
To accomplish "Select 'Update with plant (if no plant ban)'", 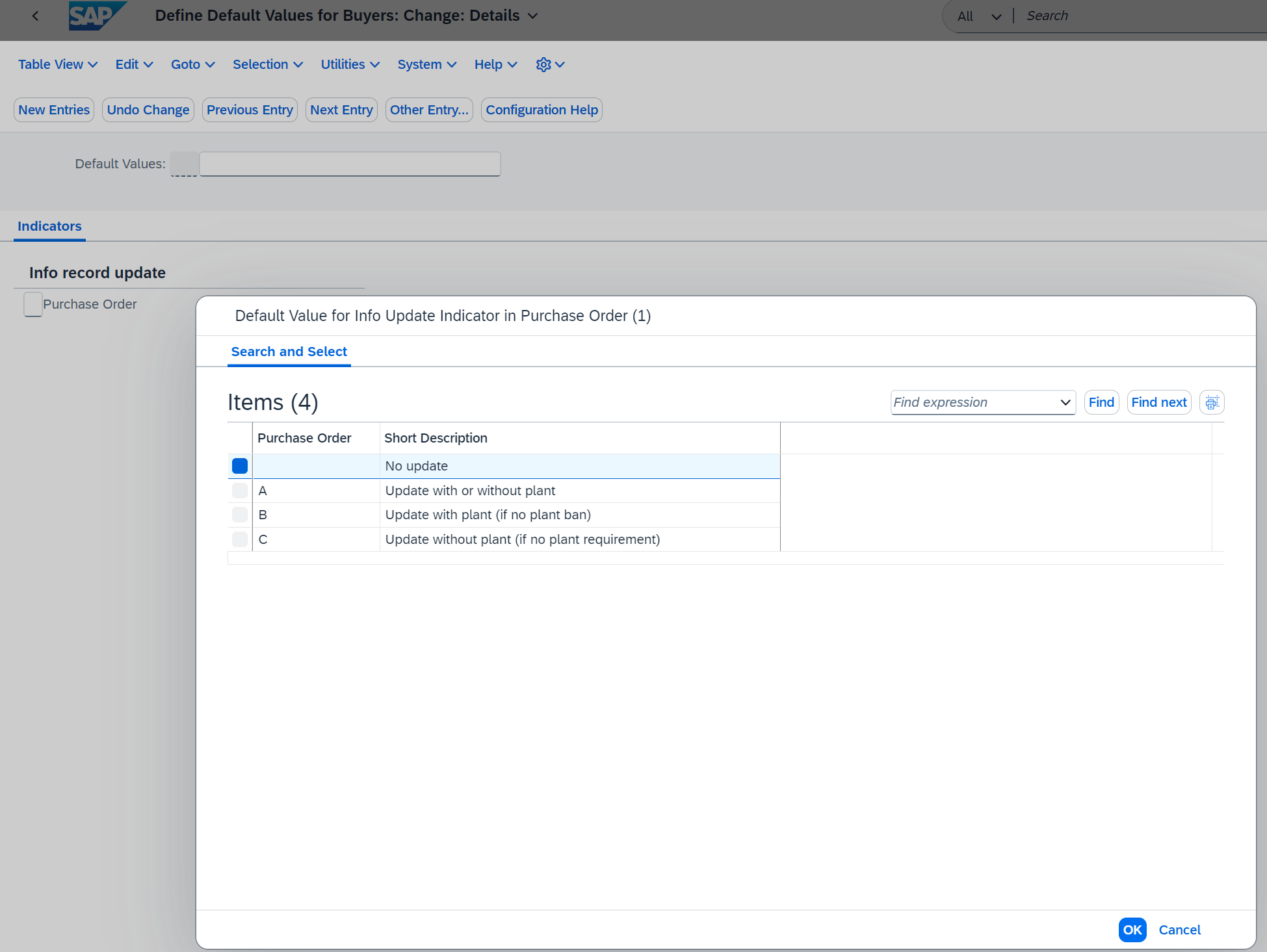I will (580, 515).
